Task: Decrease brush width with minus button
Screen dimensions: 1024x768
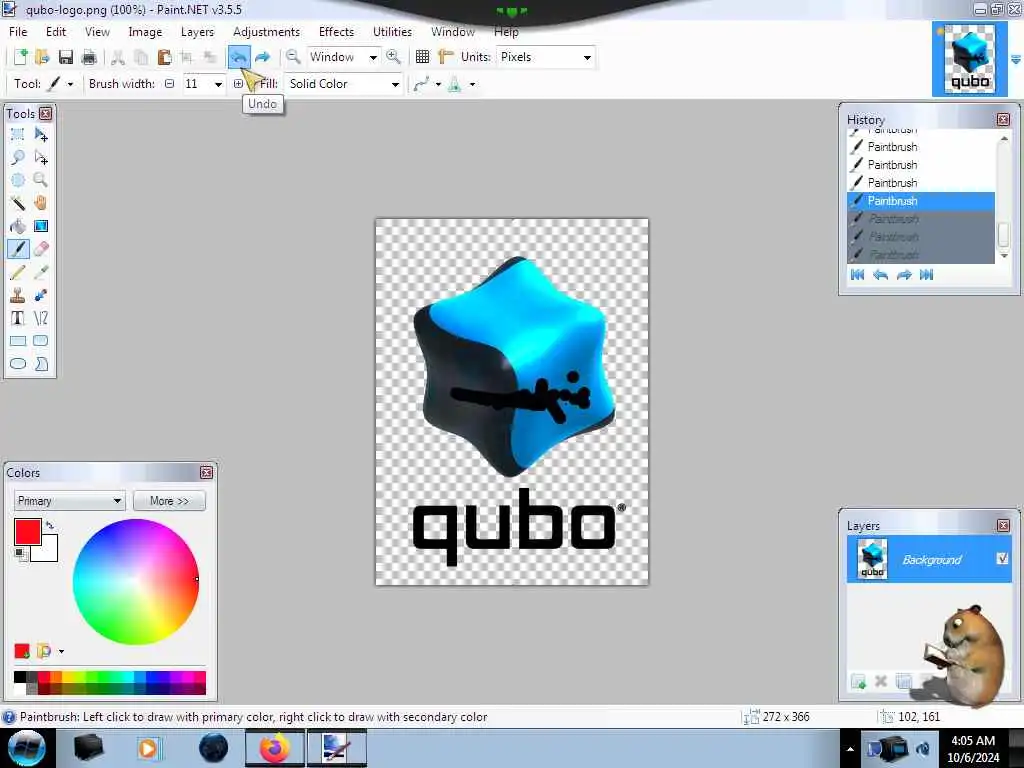Action: (170, 84)
